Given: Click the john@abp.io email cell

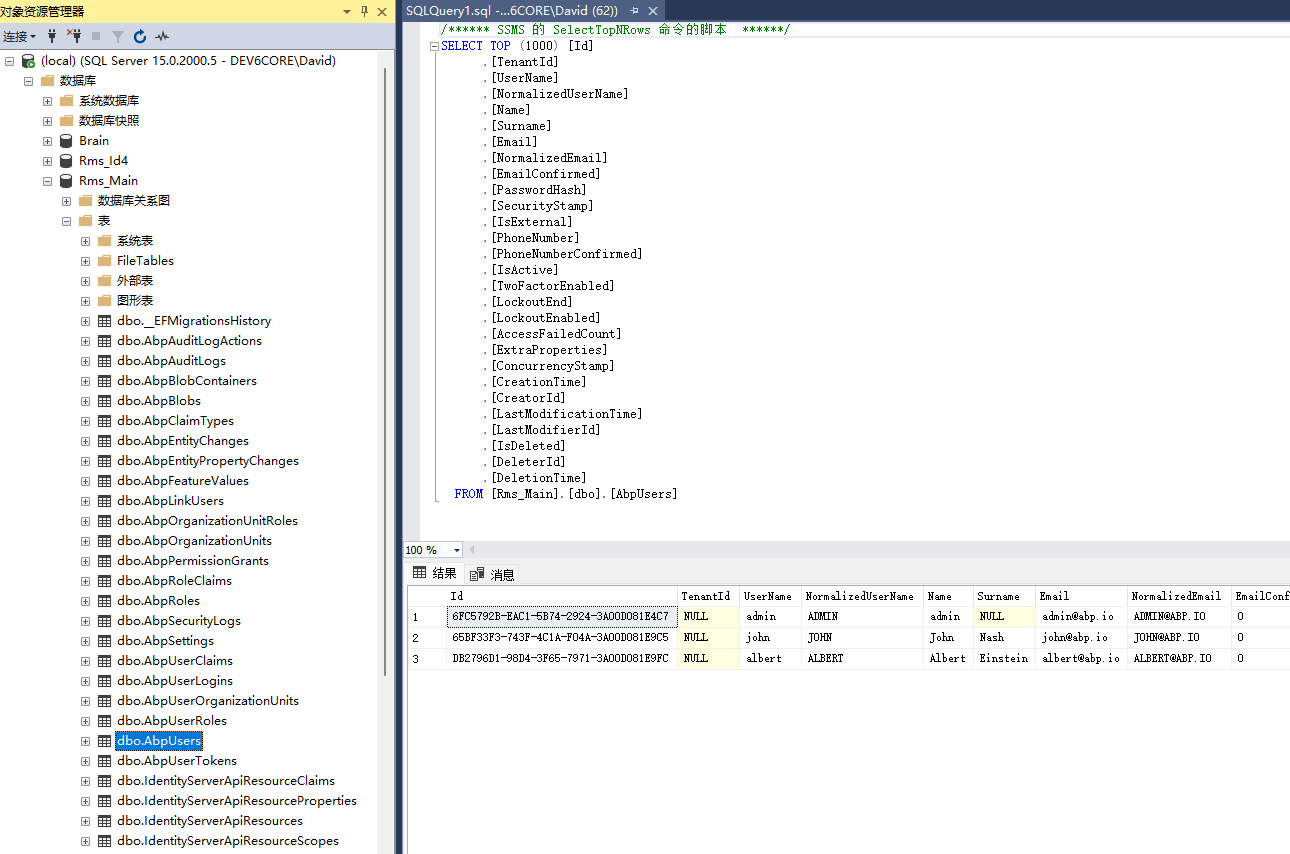Looking at the screenshot, I should 1074,637.
